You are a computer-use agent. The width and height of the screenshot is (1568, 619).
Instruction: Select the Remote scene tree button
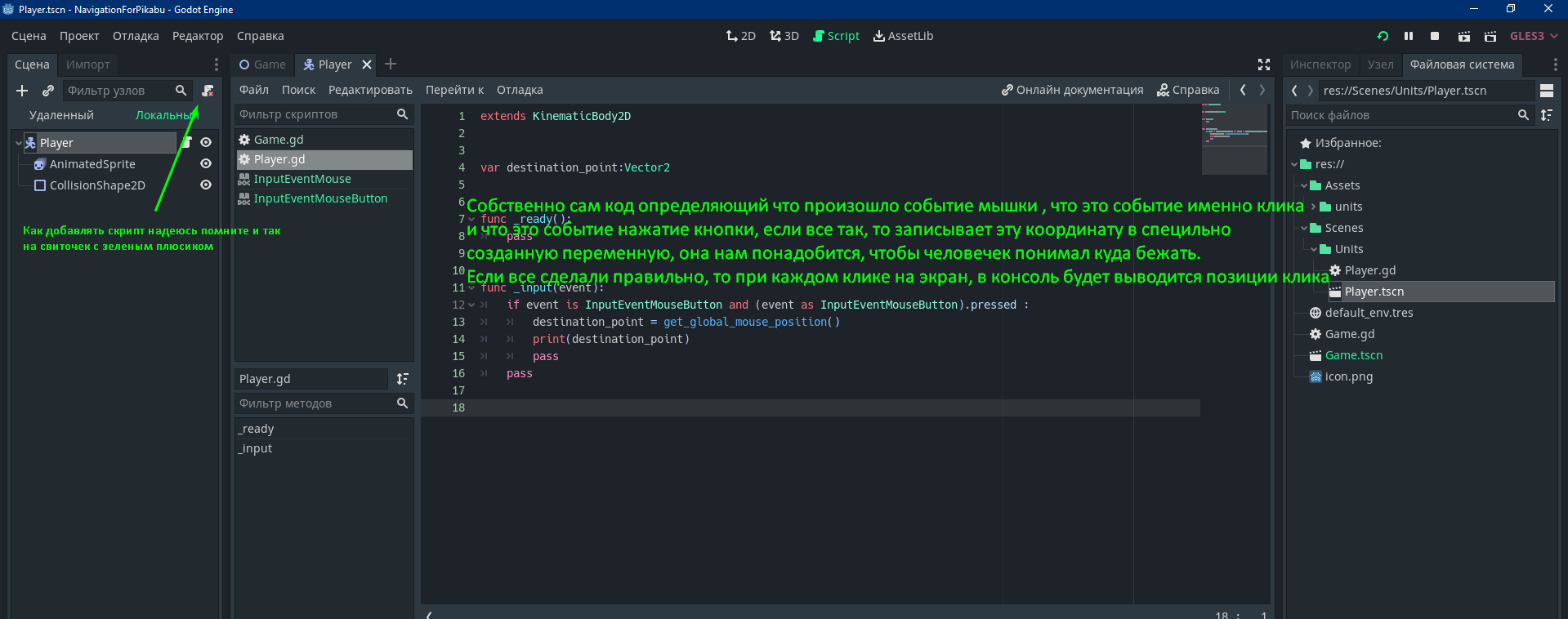click(61, 115)
